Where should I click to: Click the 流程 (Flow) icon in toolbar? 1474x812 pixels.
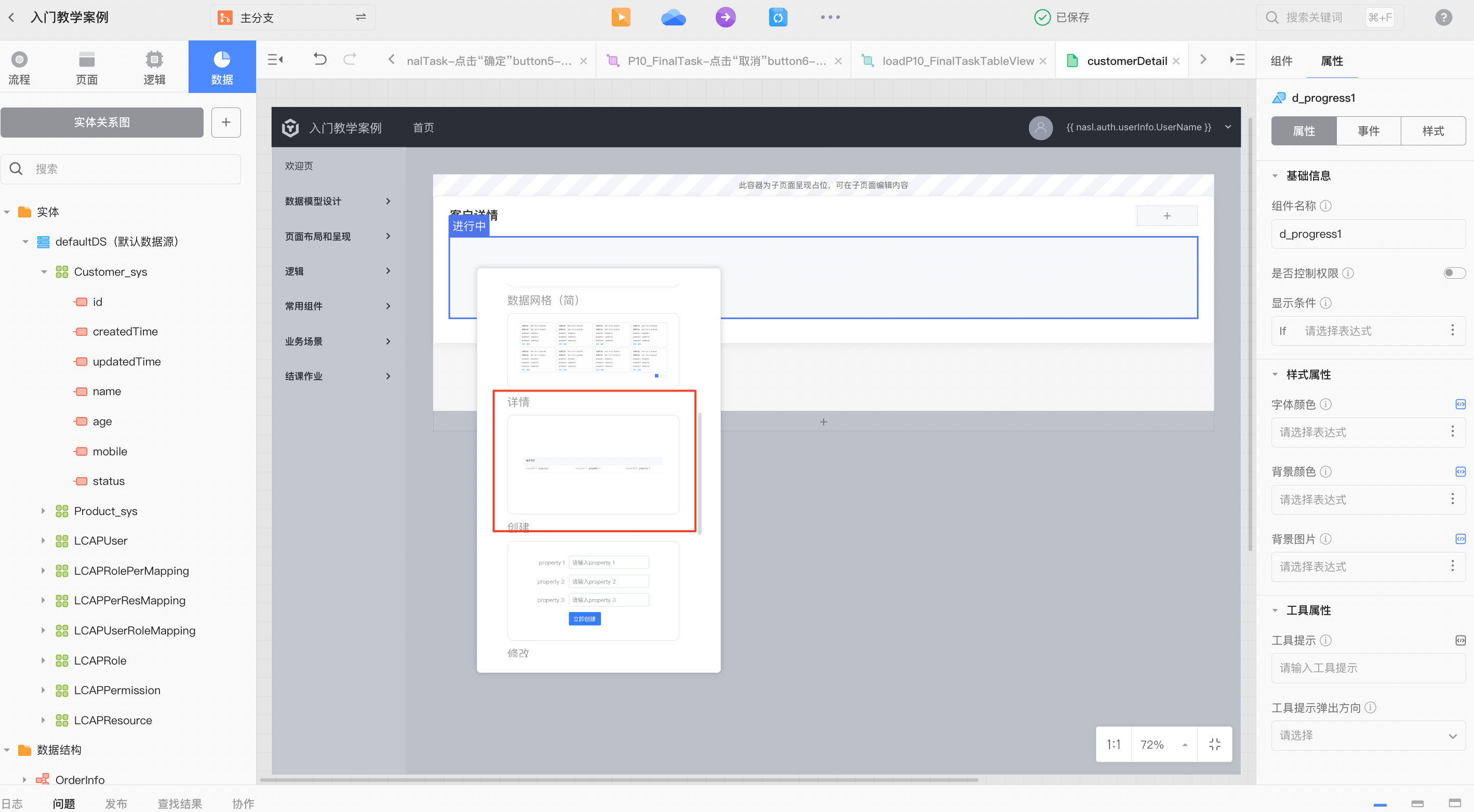(19, 66)
